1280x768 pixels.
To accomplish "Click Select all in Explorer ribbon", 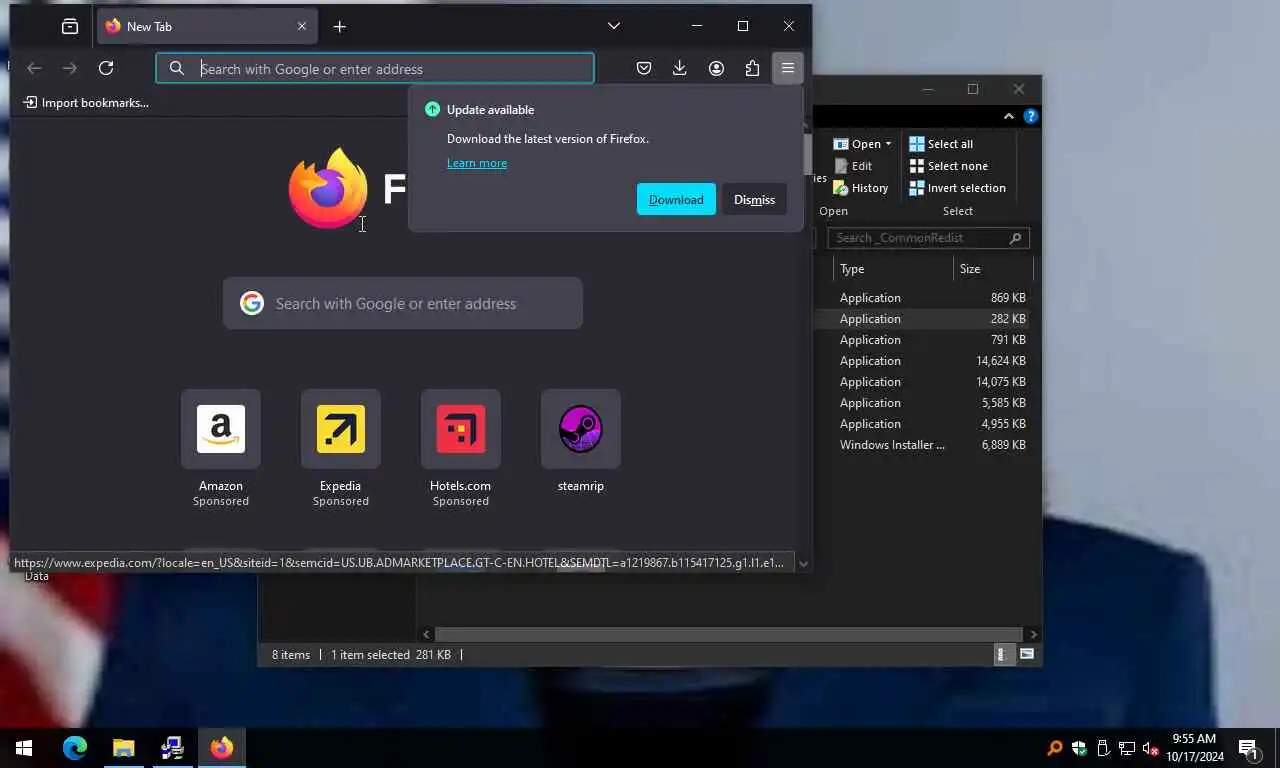I will coord(941,144).
